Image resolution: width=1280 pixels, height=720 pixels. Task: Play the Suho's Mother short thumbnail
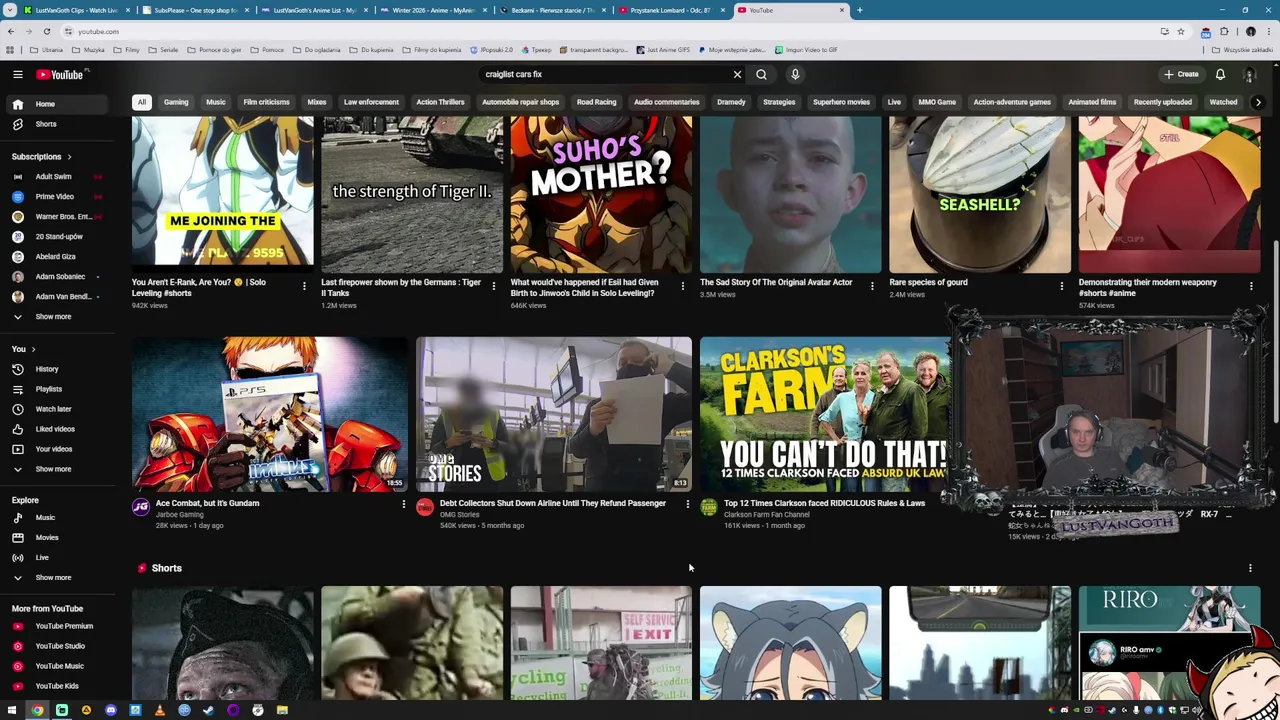coord(601,194)
